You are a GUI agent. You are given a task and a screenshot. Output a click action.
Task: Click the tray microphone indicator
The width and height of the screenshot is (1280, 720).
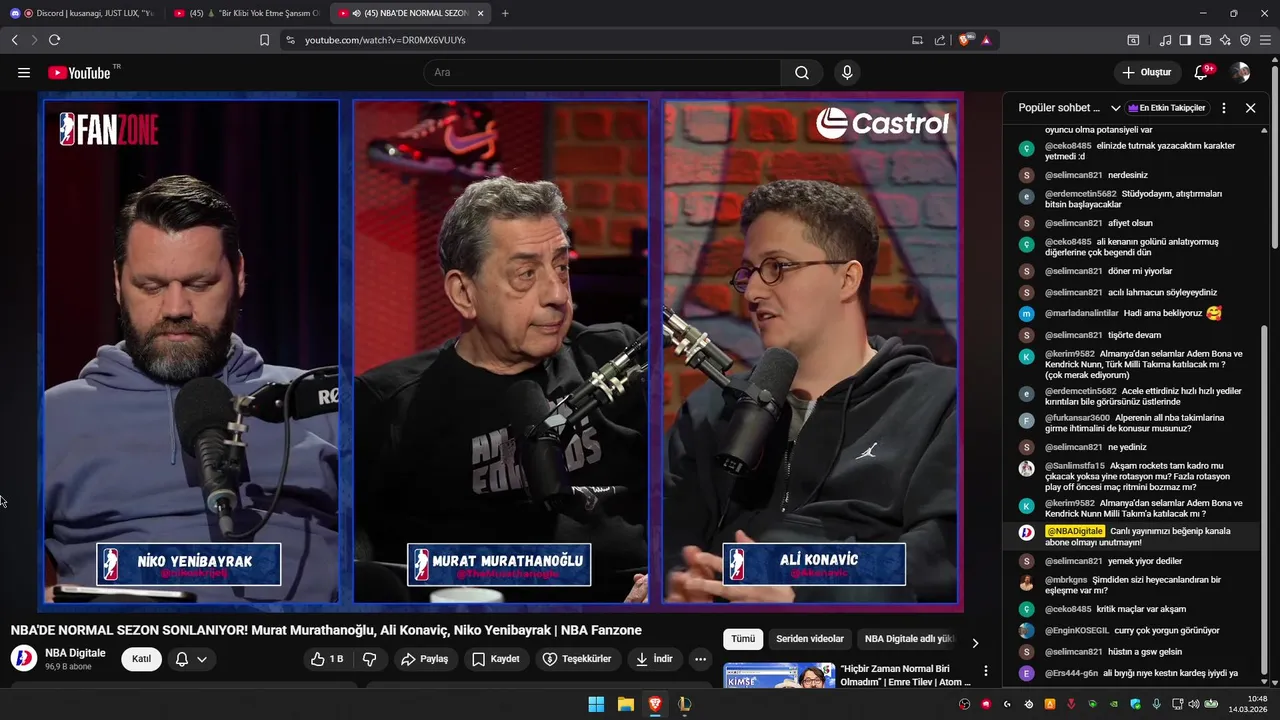coord(1156,704)
